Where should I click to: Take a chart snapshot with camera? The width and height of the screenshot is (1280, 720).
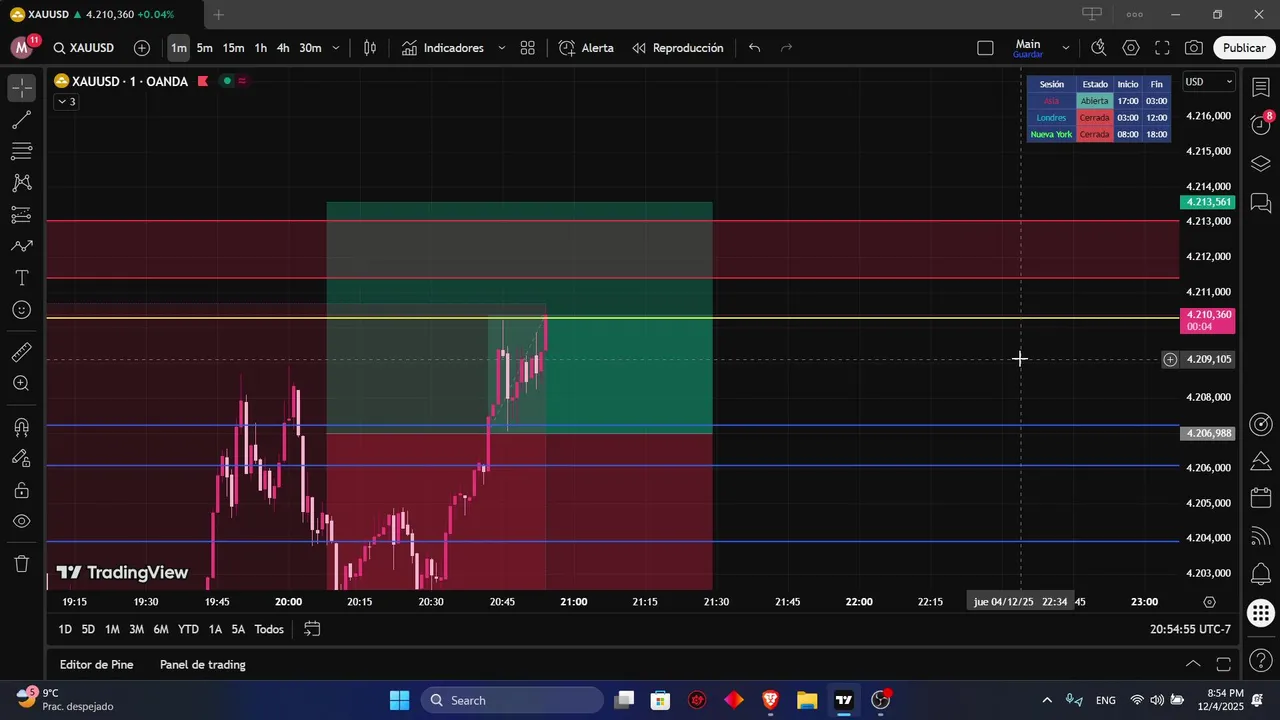click(x=1194, y=48)
